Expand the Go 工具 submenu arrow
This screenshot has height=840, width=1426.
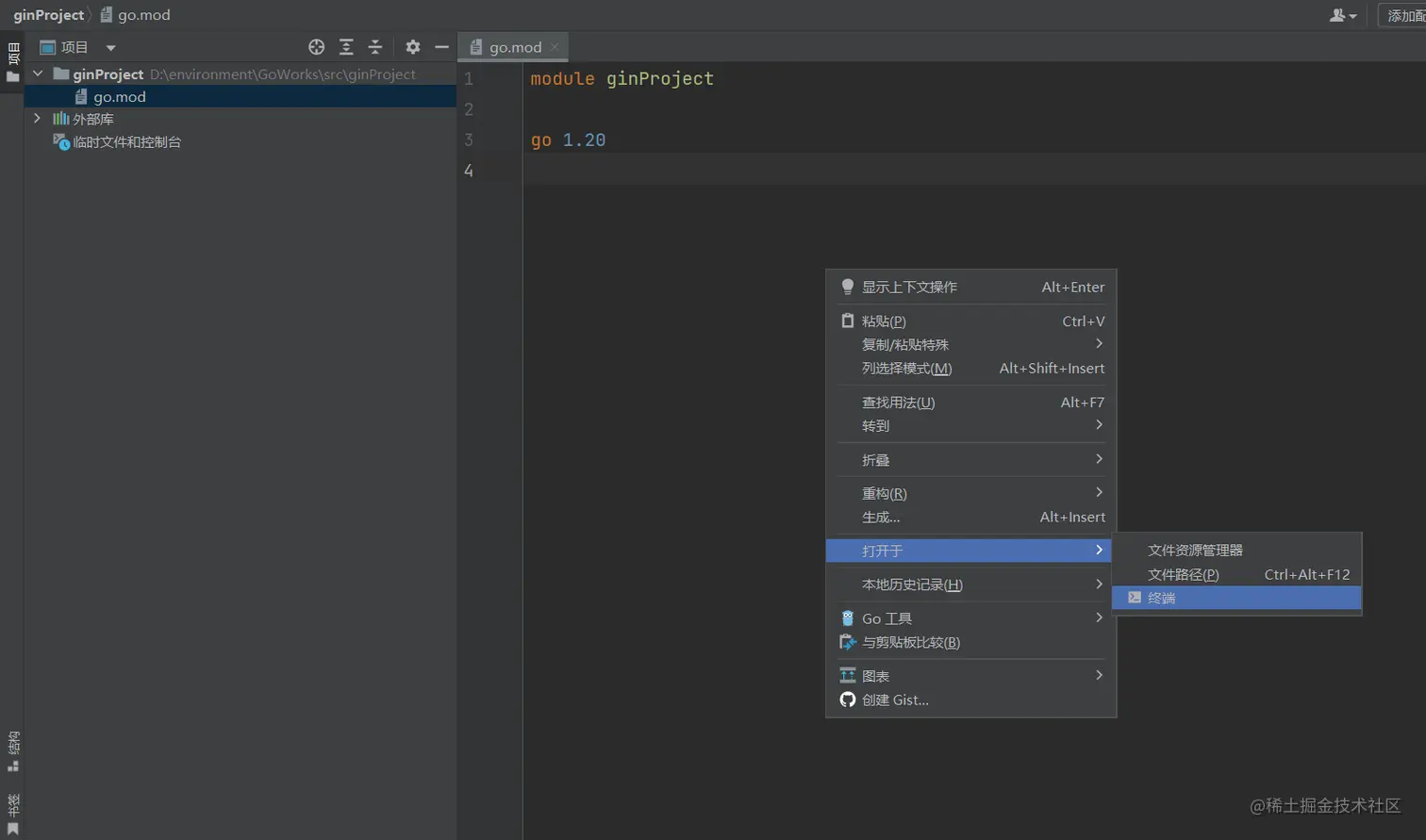tap(1099, 618)
